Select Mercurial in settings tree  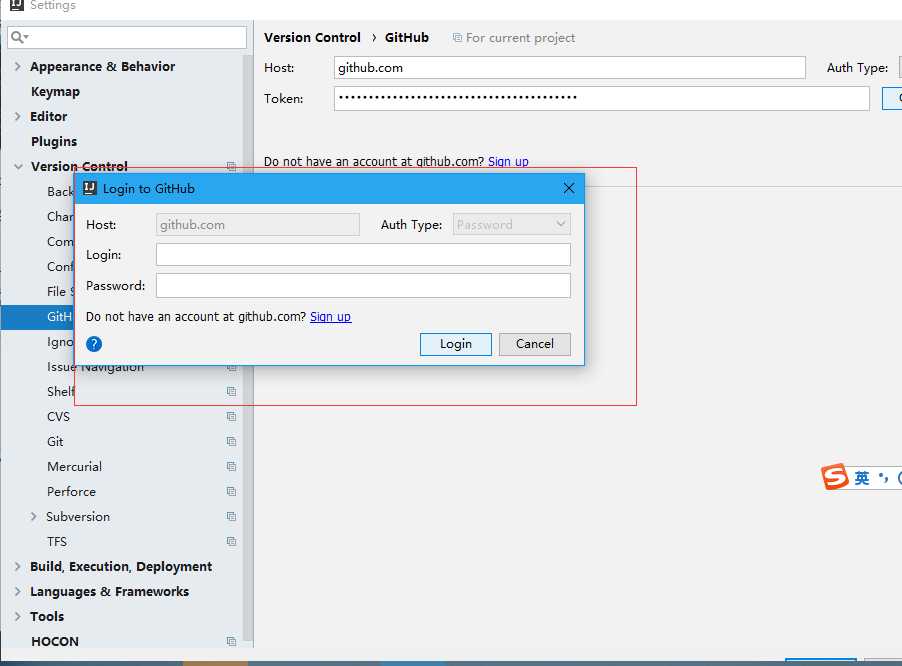[x=74, y=466]
